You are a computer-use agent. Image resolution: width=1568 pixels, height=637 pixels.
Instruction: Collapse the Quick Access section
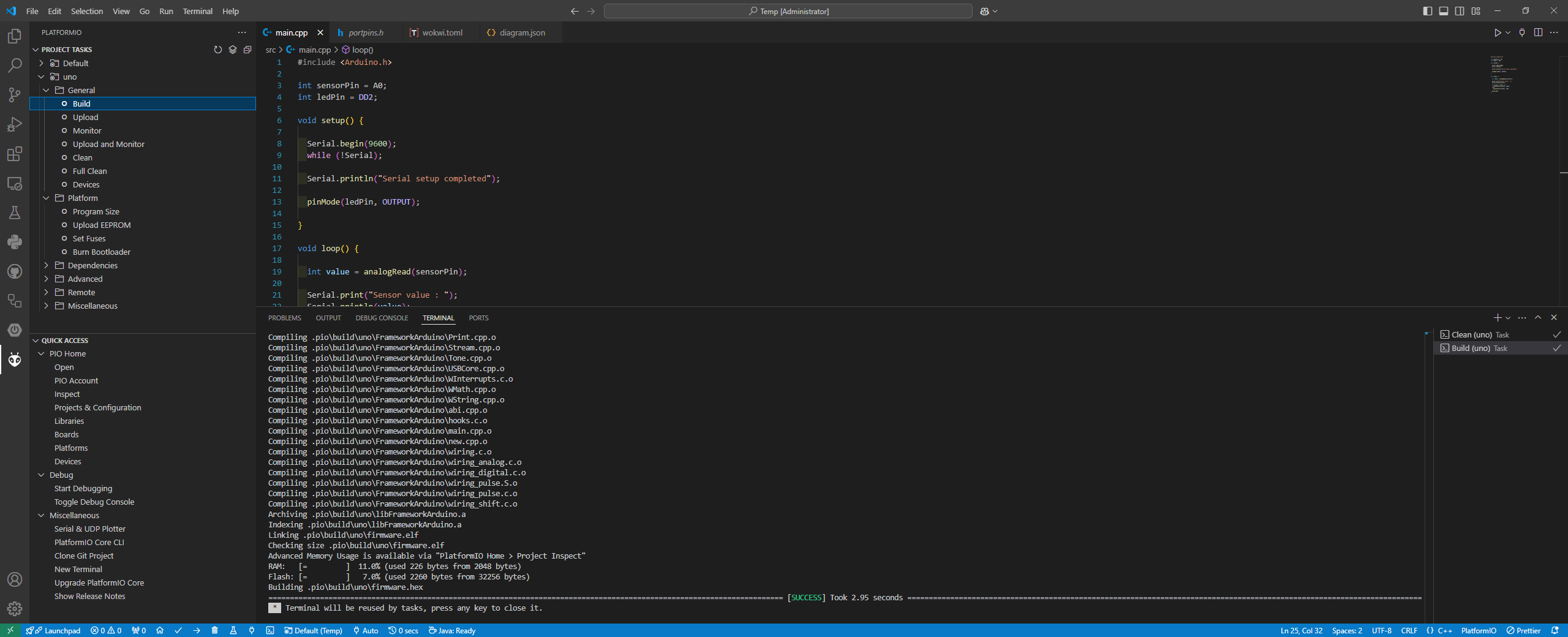click(36, 341)
